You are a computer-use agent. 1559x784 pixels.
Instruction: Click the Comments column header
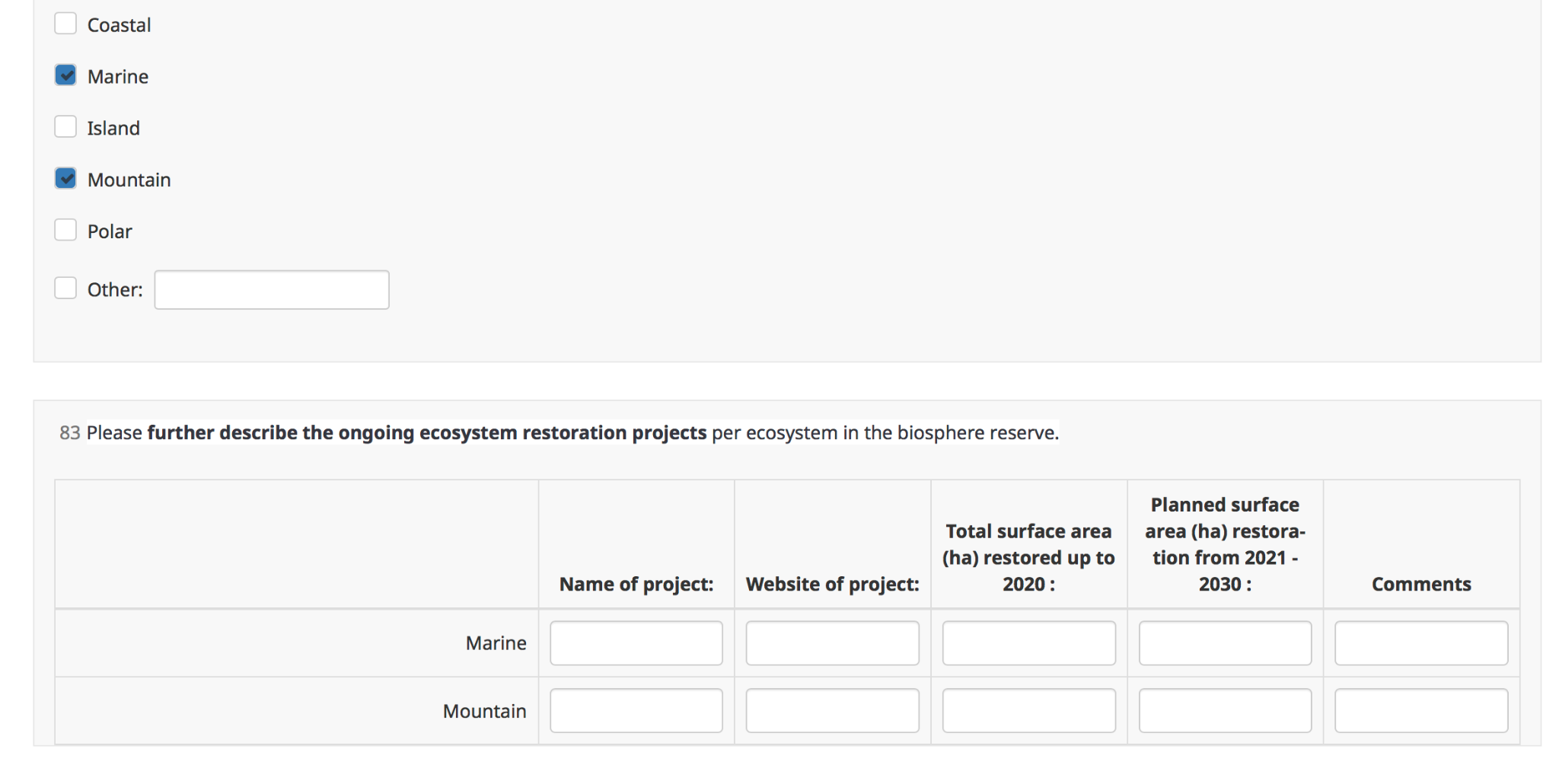coord(1421,584)
